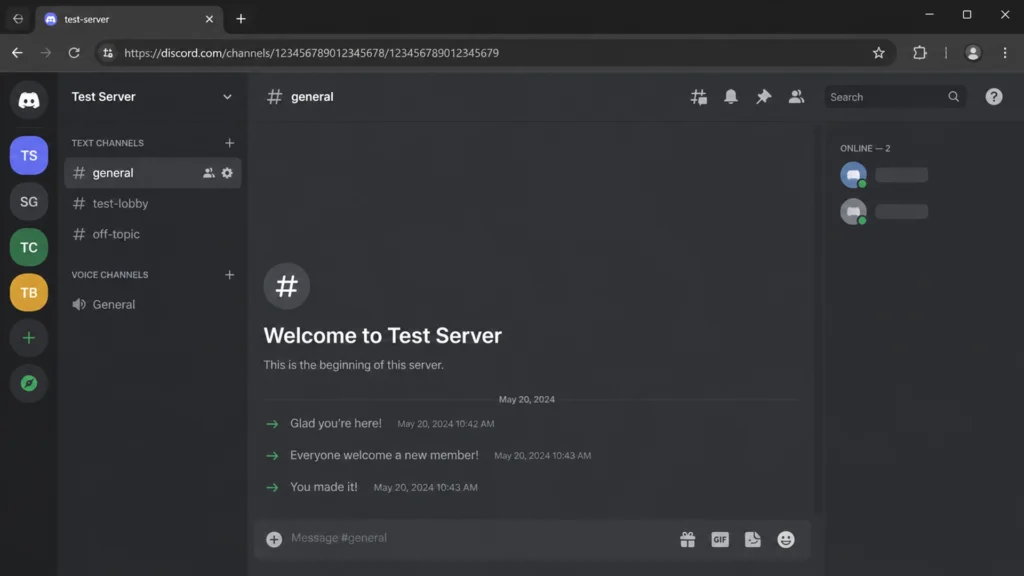This screenshot has width=1024, height=576.
Task: Open the emoji picker
Action: tap(786, 539)
